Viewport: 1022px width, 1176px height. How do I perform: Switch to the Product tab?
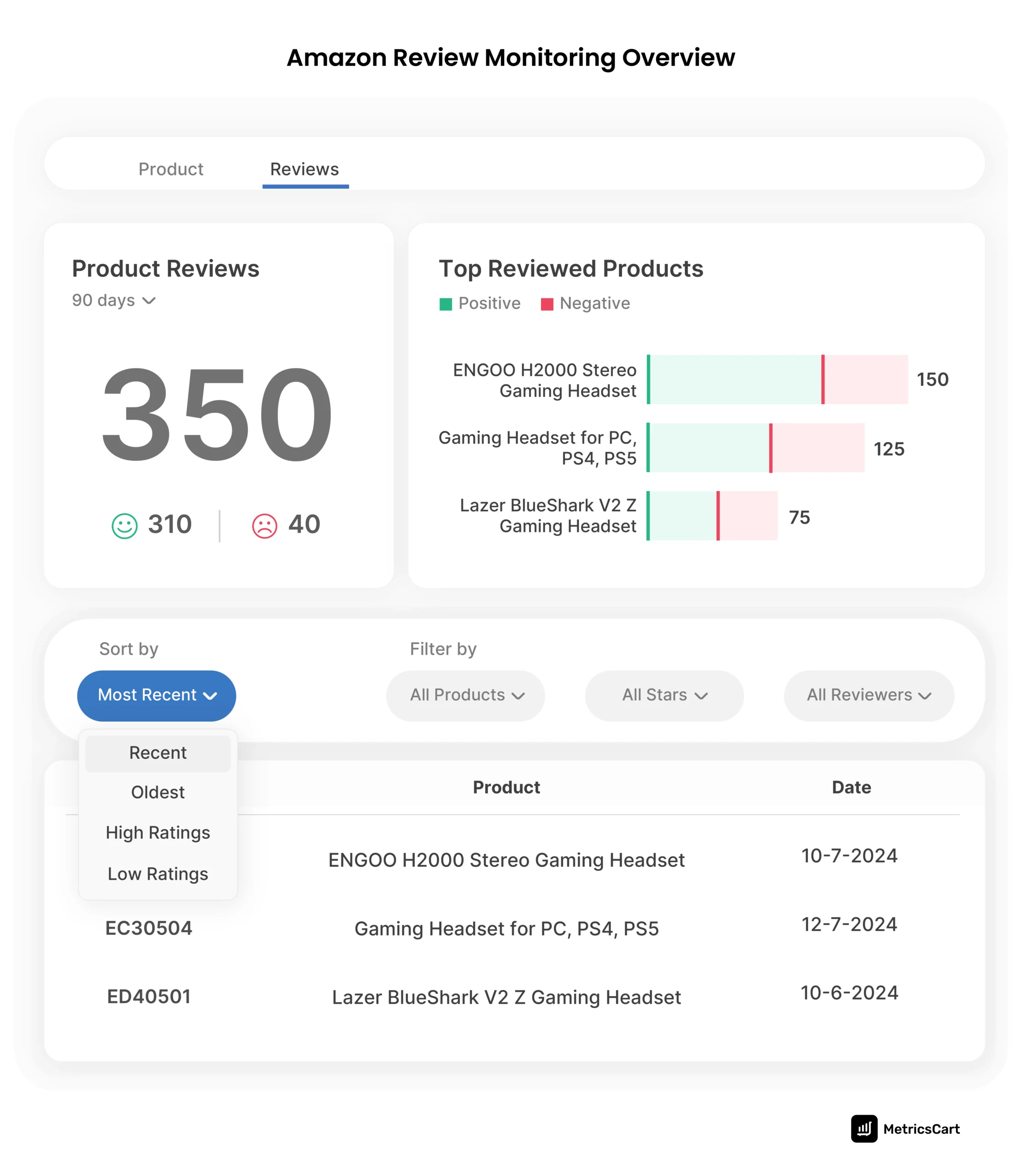(170, 170)
